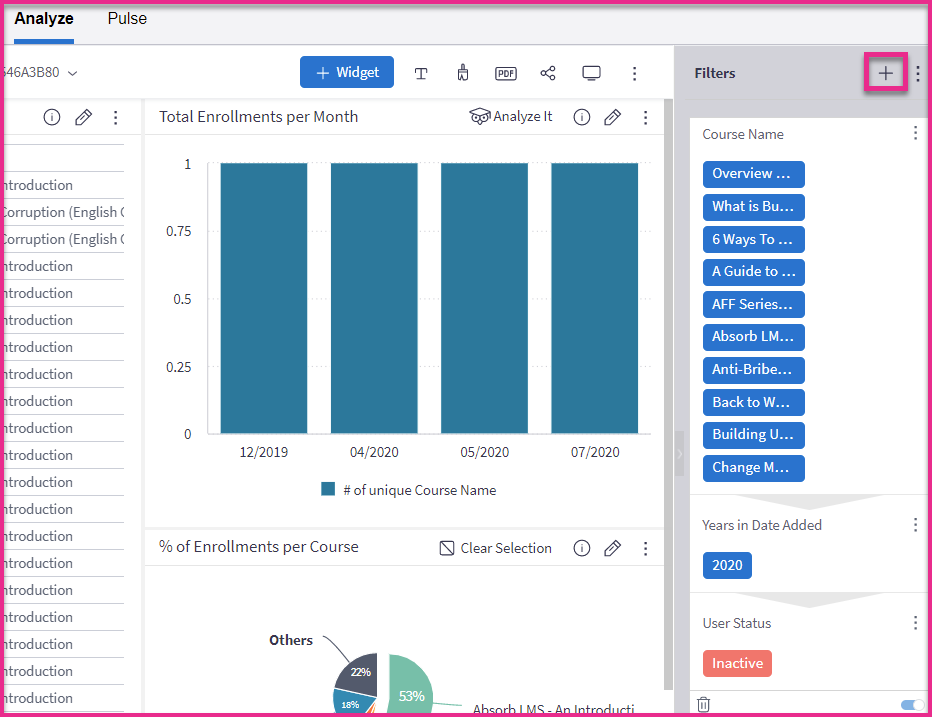This screenshot has height=717, width=932.
Task: Export dashboard using the PDF icon
Action: click(x=506, y=73)
